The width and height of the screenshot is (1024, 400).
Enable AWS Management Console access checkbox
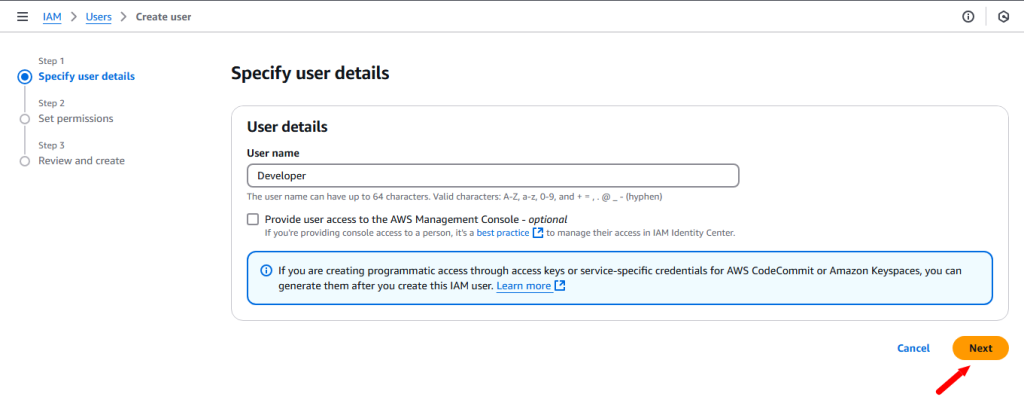click(253, 219)
